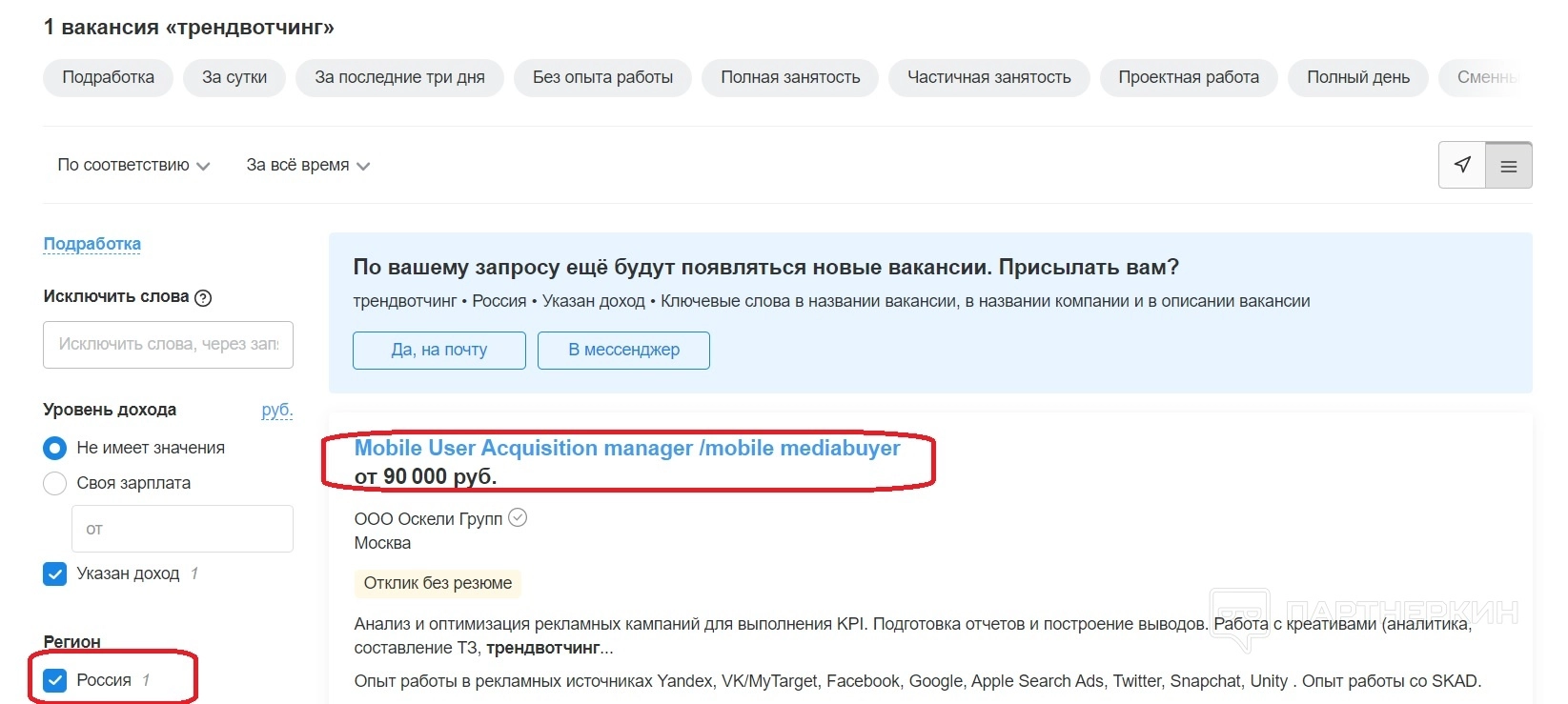The height and width of the screenshot is (704, 1568).
Task: Toggle the Россия region checkbox
Action: pyautogui.click(x=55, y=680)
